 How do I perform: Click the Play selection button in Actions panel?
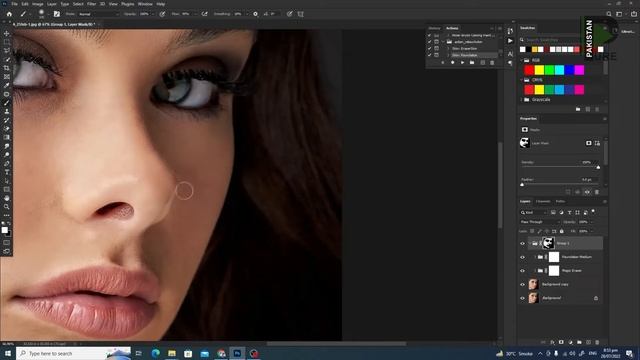click(x=462, y=62)
